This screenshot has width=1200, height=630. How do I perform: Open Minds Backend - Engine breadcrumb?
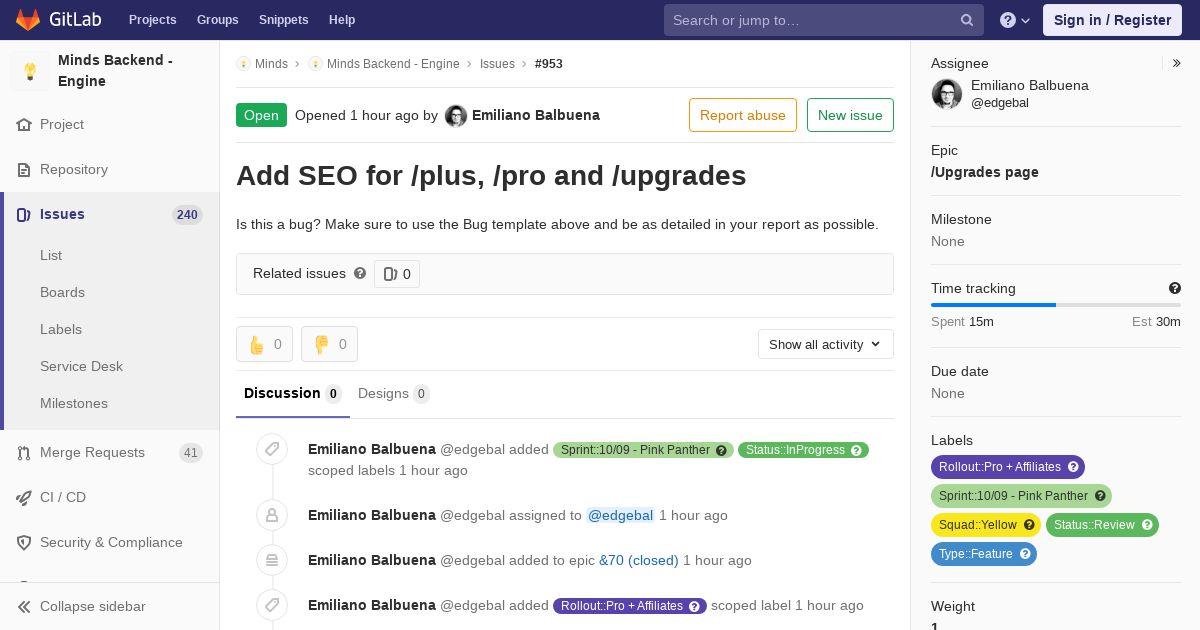pyautogui.click(x=393, y=64)
